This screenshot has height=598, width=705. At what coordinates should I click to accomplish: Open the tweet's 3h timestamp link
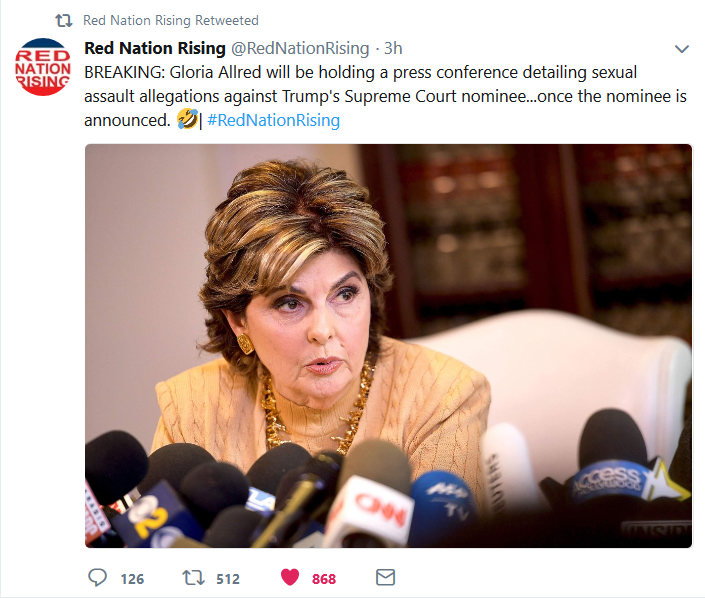click(x=393, y=48)
